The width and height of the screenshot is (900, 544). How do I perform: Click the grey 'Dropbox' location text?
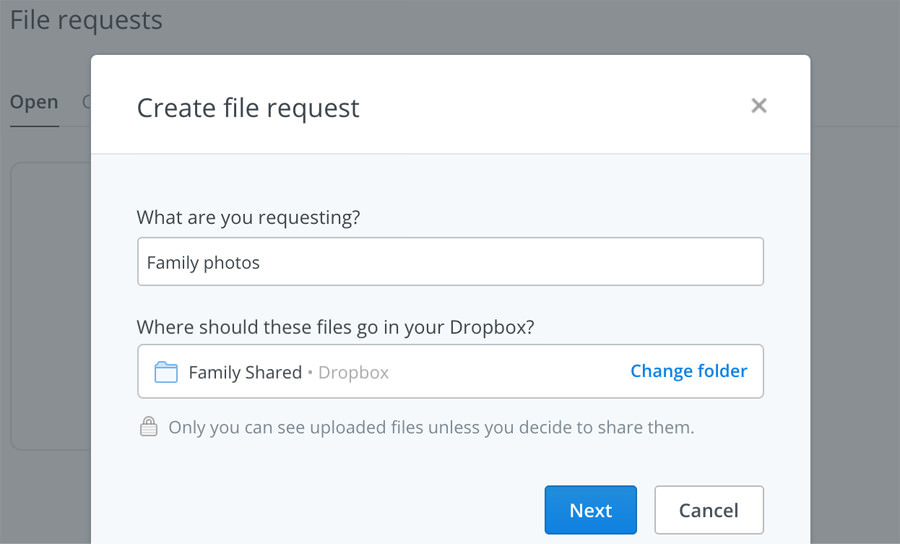click(354, 372)
